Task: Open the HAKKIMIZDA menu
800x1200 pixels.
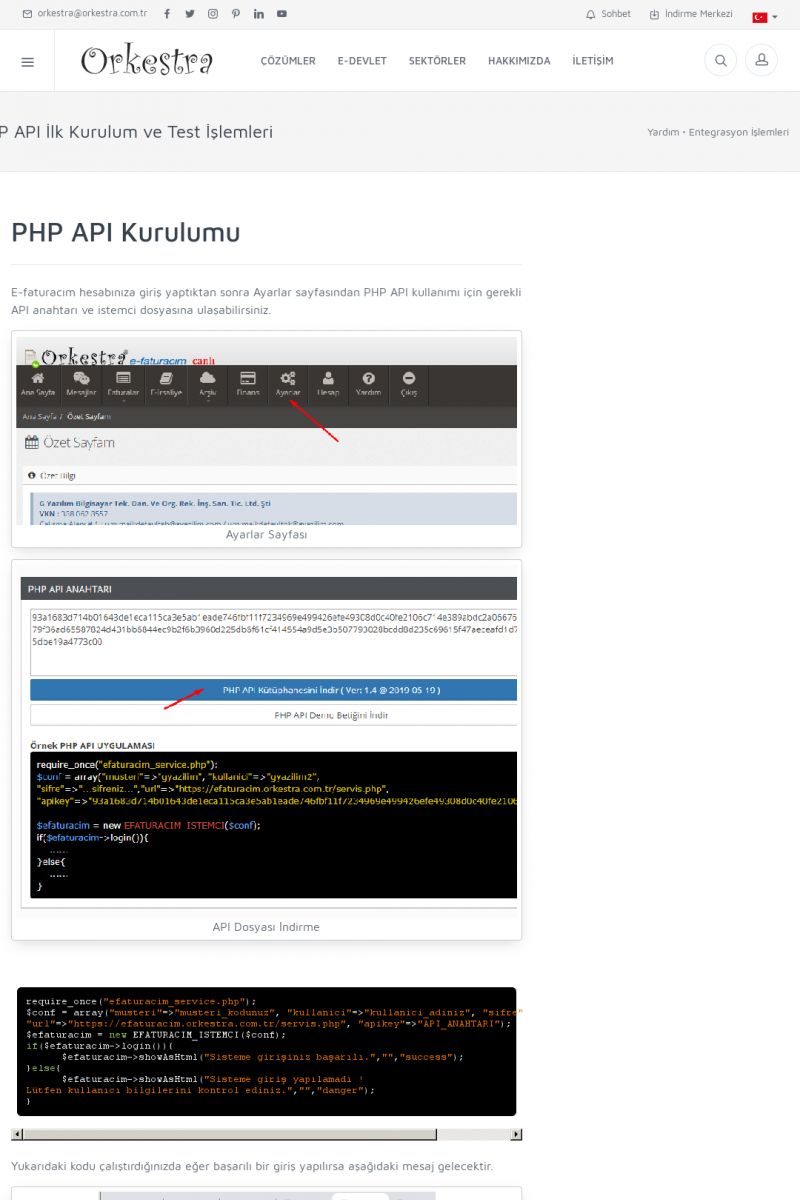Action: 519,61
